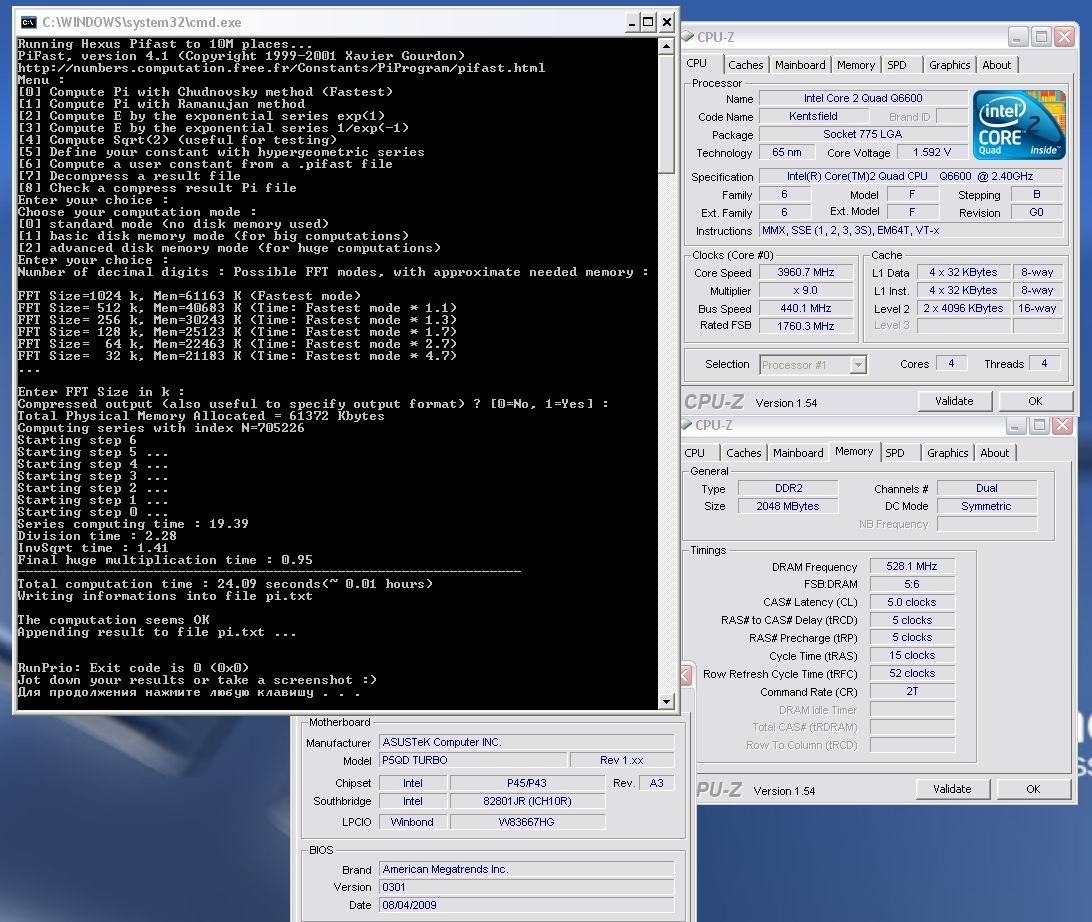1092x922 pixels.
Task: Open About tab in upper CPU-Z window
Action: pos(997,65)
